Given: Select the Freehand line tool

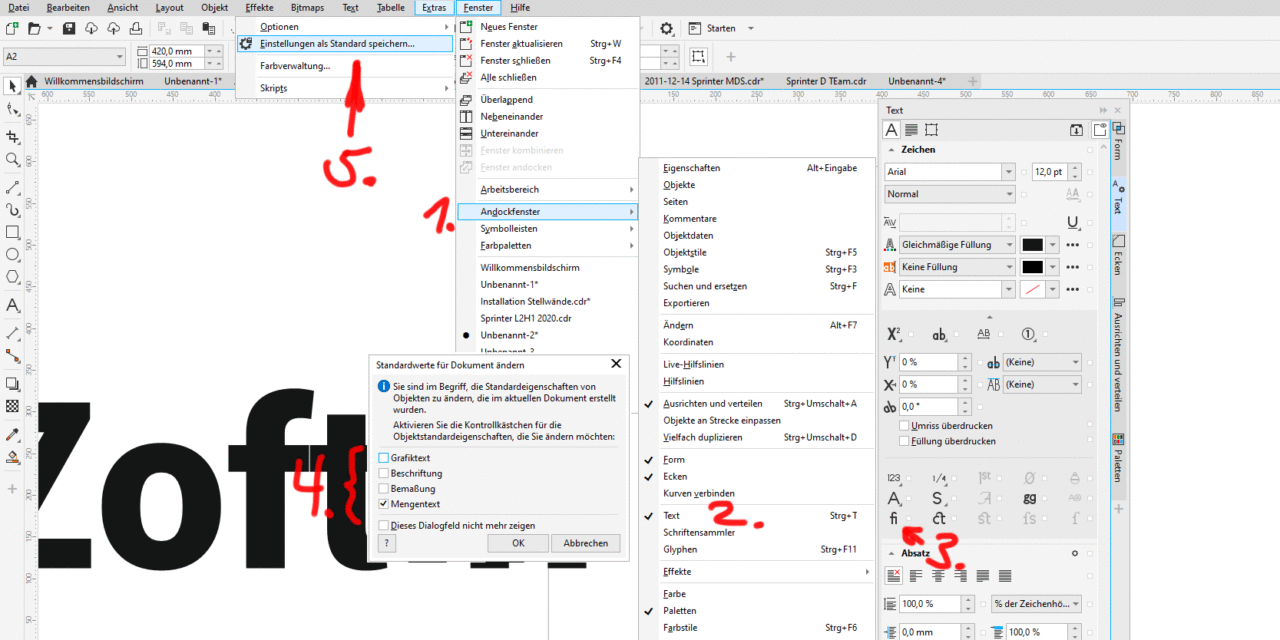Looking at the screenshot, I should [12, 187].
